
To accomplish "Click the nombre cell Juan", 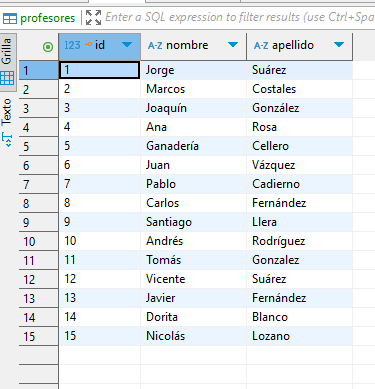I will point(193,165).
